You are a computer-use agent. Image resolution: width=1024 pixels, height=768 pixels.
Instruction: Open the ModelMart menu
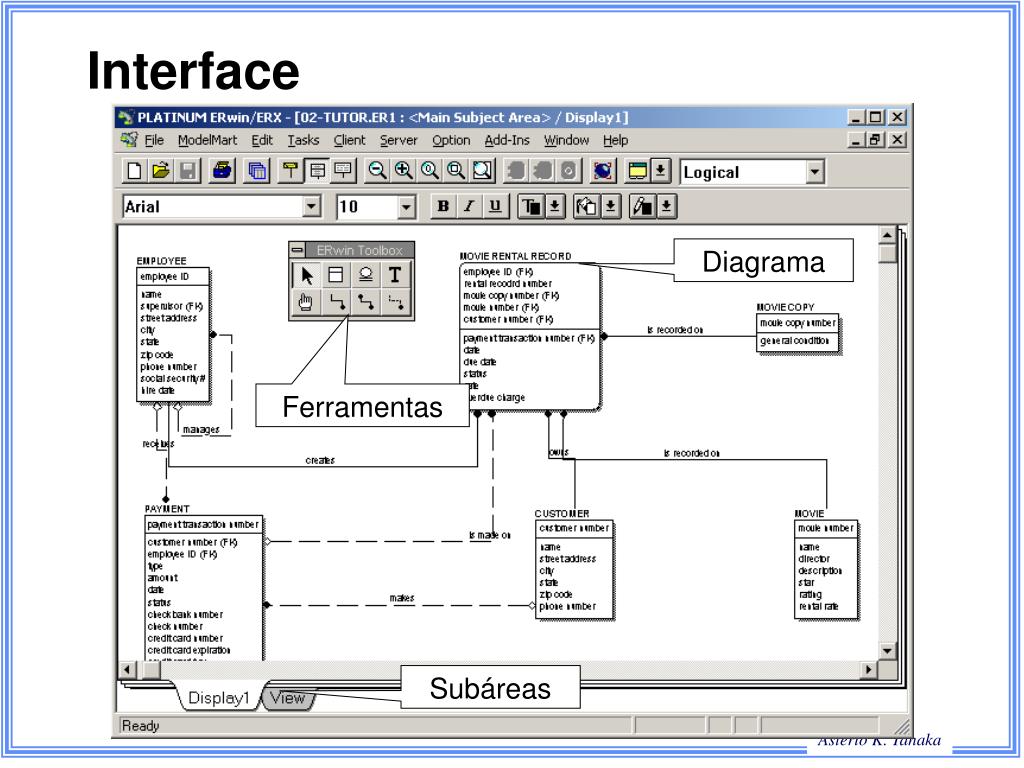tap(208, 140)
